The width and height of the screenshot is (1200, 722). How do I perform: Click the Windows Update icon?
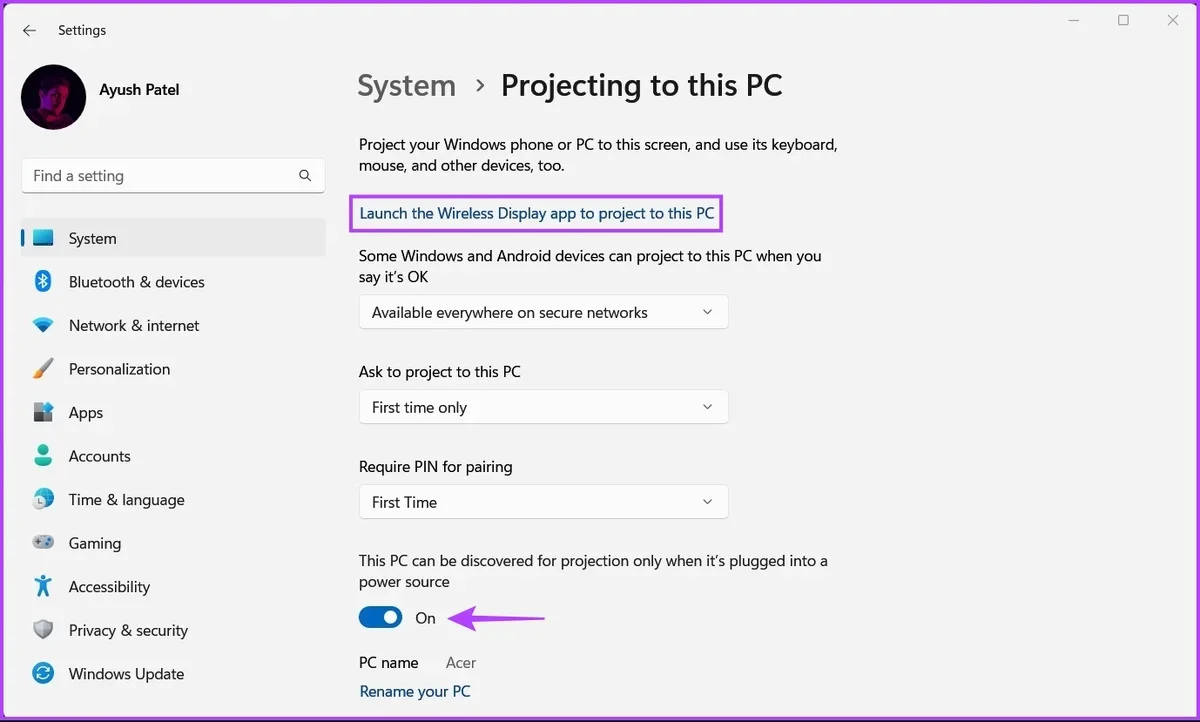coord(43,674)
